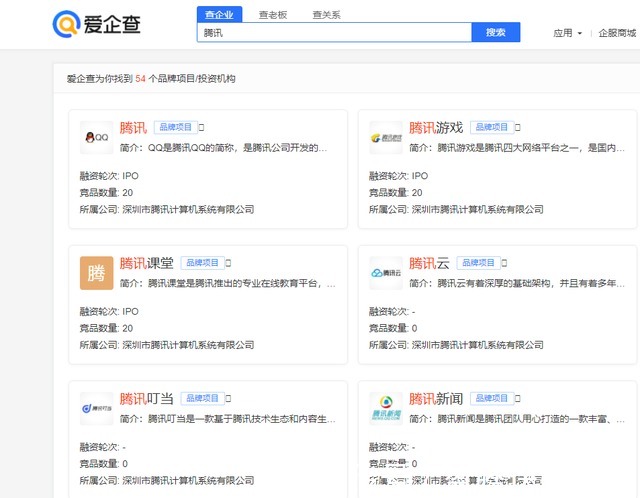Focus the search box containing 腾讯
This screenshot has height=498, width=640.
coord(334,33)
